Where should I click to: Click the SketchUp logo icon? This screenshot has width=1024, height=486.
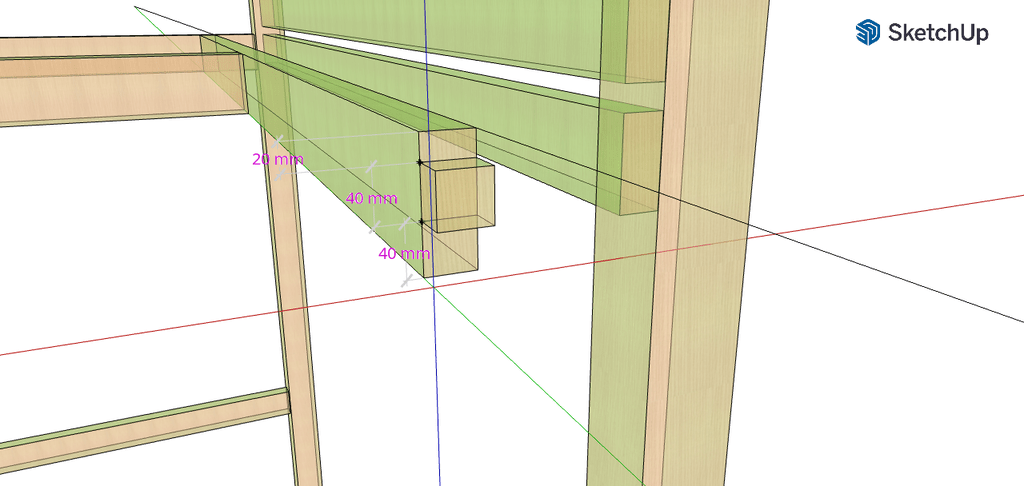point(868,32)
